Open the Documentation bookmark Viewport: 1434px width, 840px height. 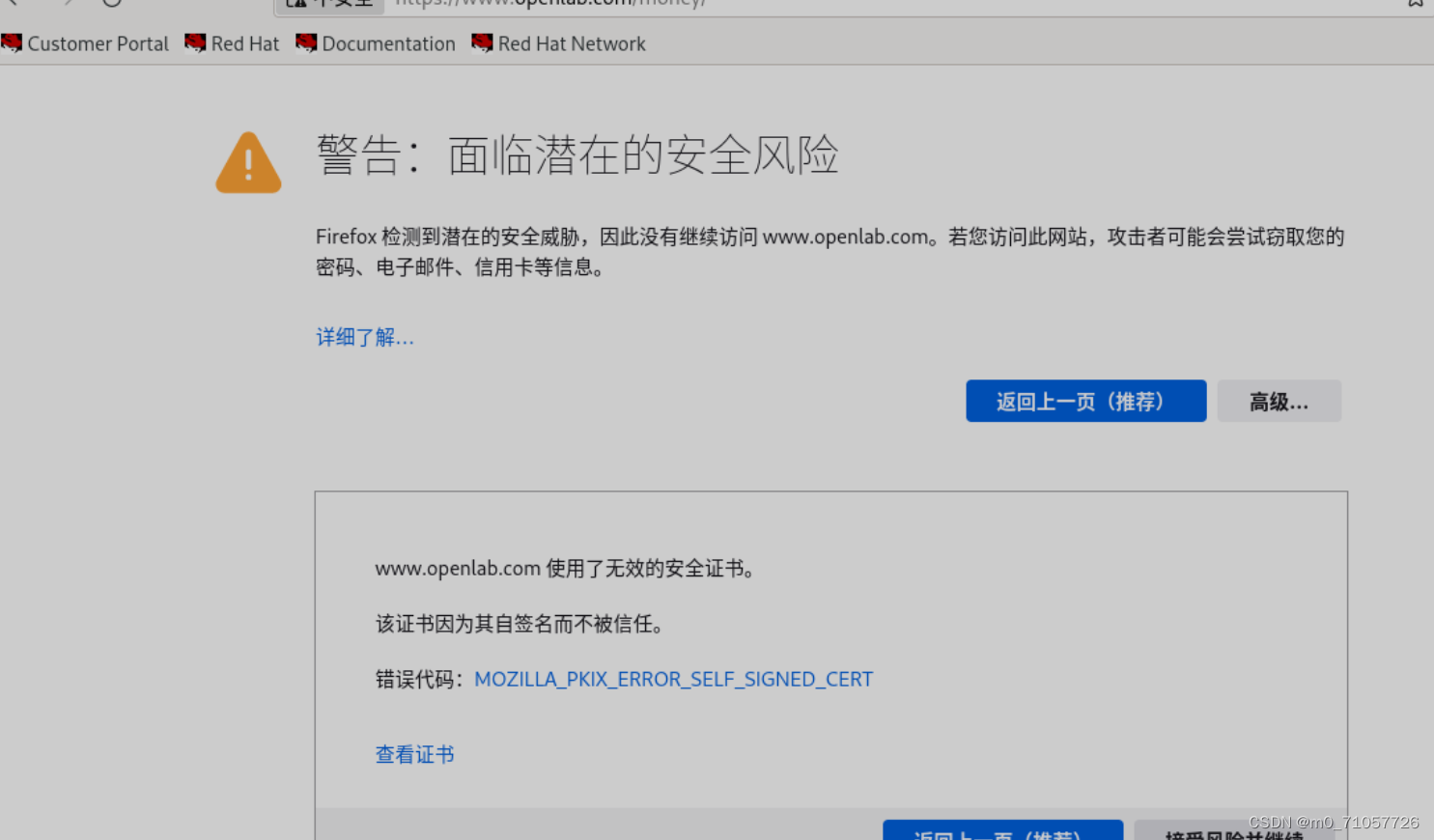tap(390, 43)
